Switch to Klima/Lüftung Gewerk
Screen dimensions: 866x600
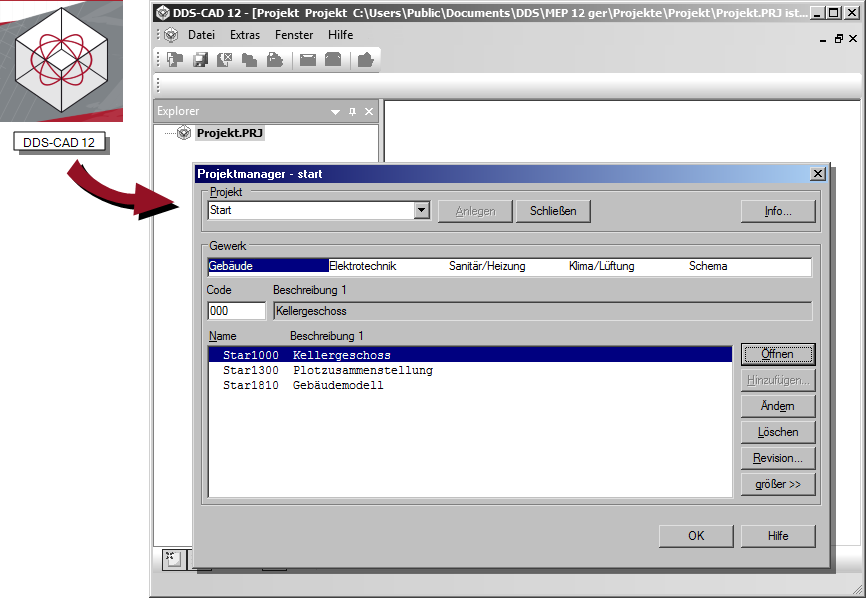point(601,267)
